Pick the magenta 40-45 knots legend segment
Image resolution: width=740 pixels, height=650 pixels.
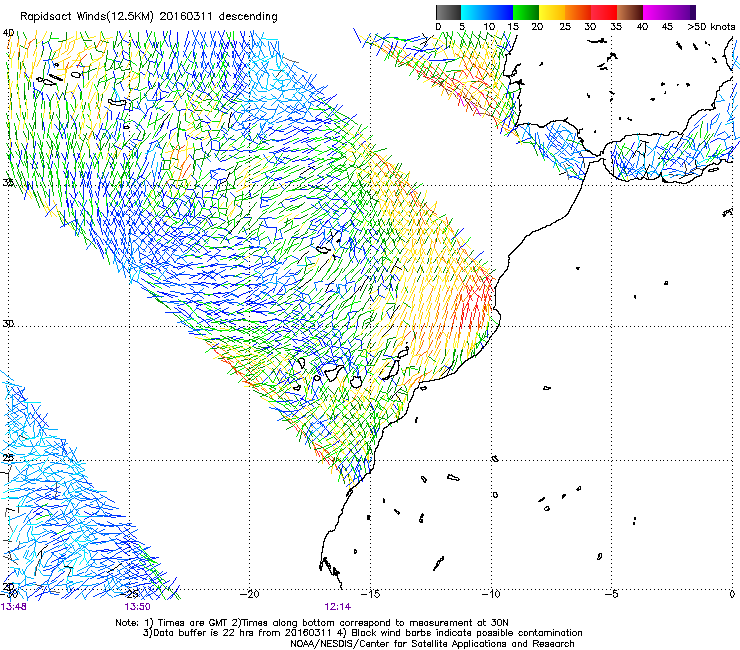tap(656, 12)
